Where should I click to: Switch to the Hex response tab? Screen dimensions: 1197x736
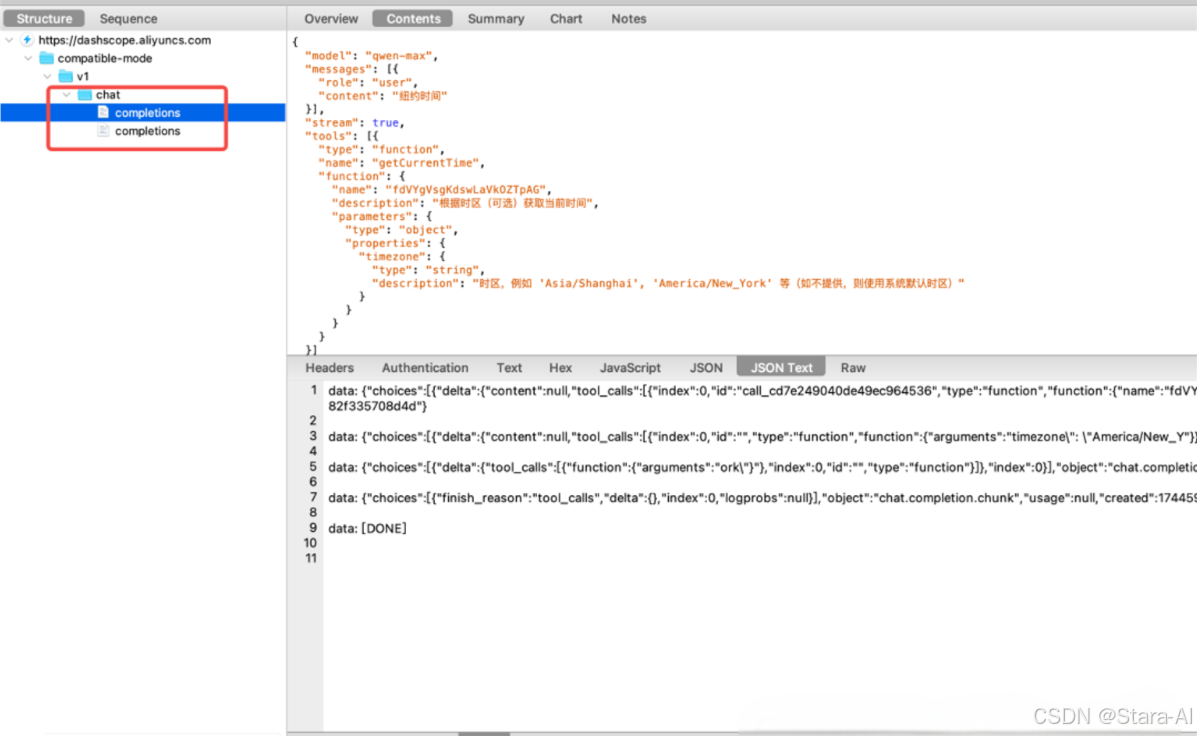click(560, 367)
